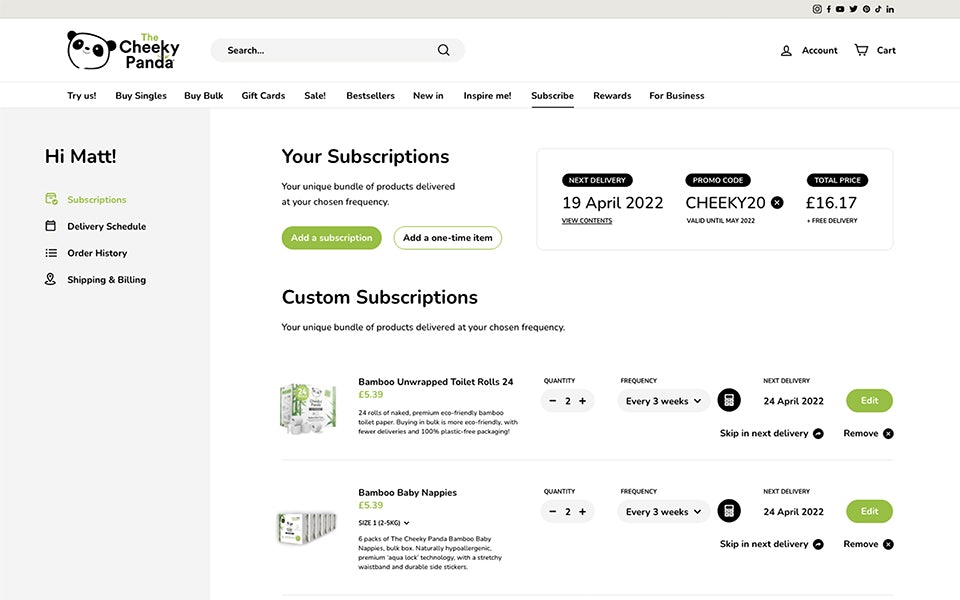Click the remove X icon for Baby Nappies
This screenshot has width=960, height=600.
pos(888,544)
